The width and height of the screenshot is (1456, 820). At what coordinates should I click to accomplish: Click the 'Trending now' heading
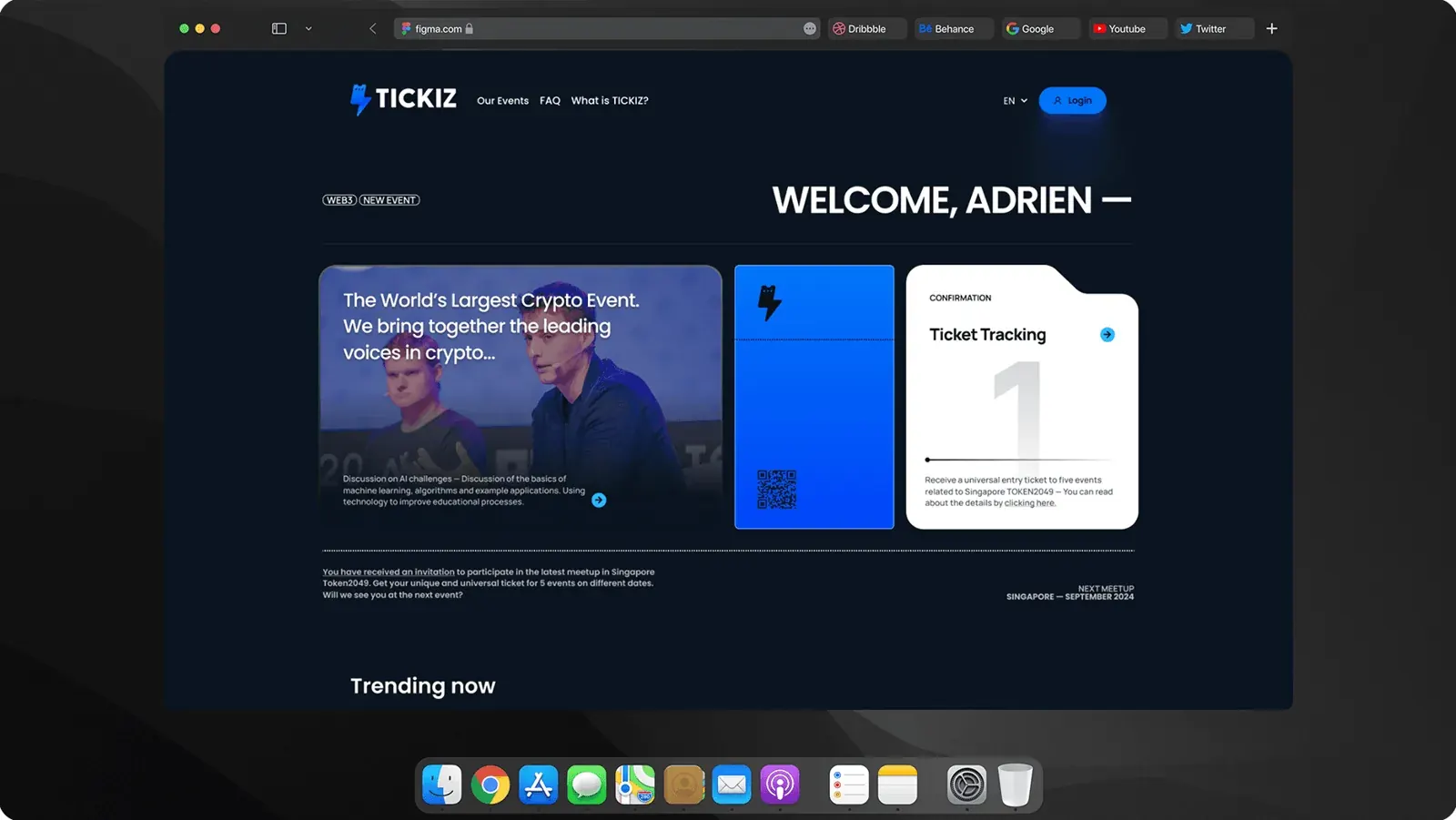click(x=423, y=686)
